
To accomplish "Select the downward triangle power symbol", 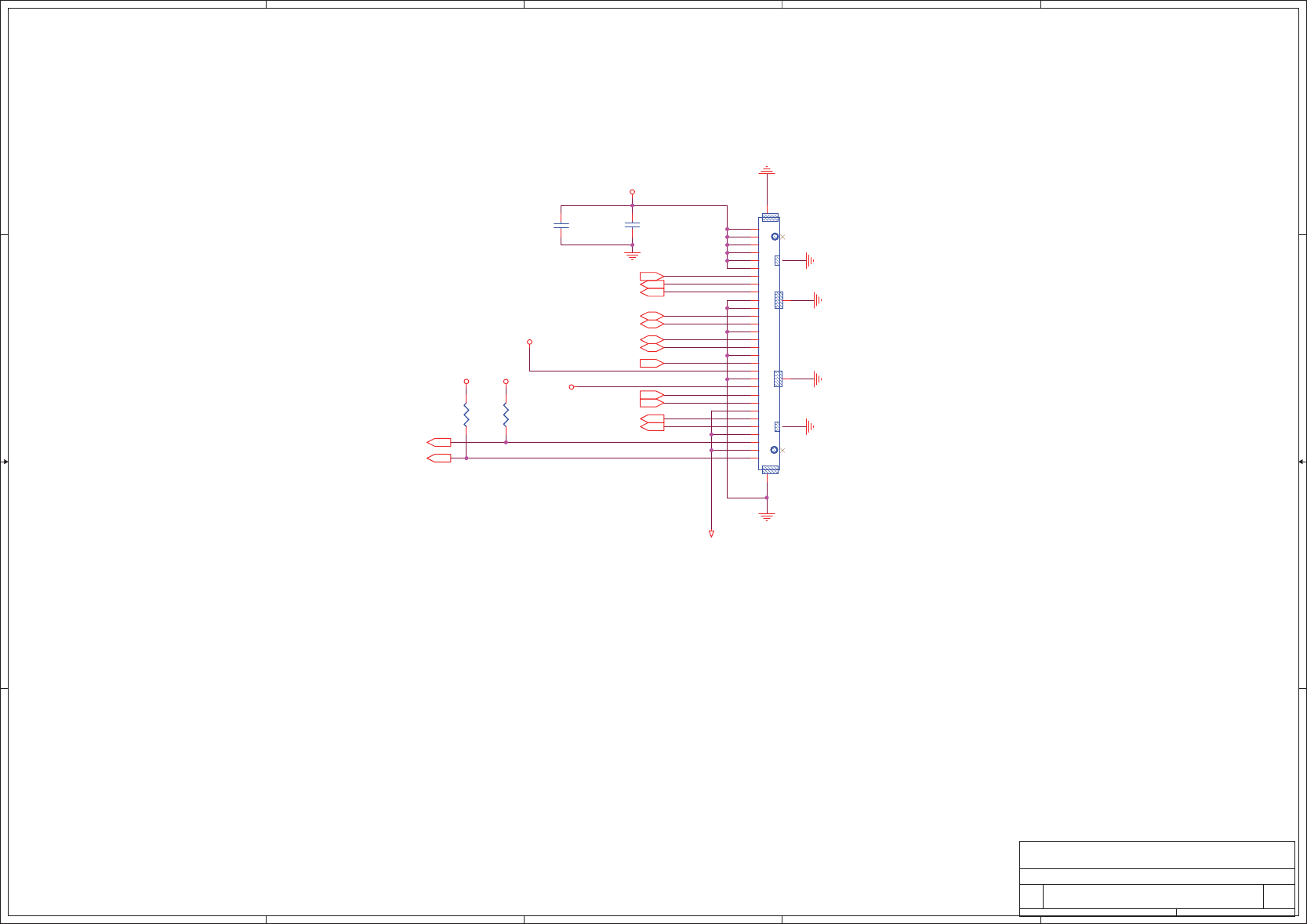I will coord(711,534).
